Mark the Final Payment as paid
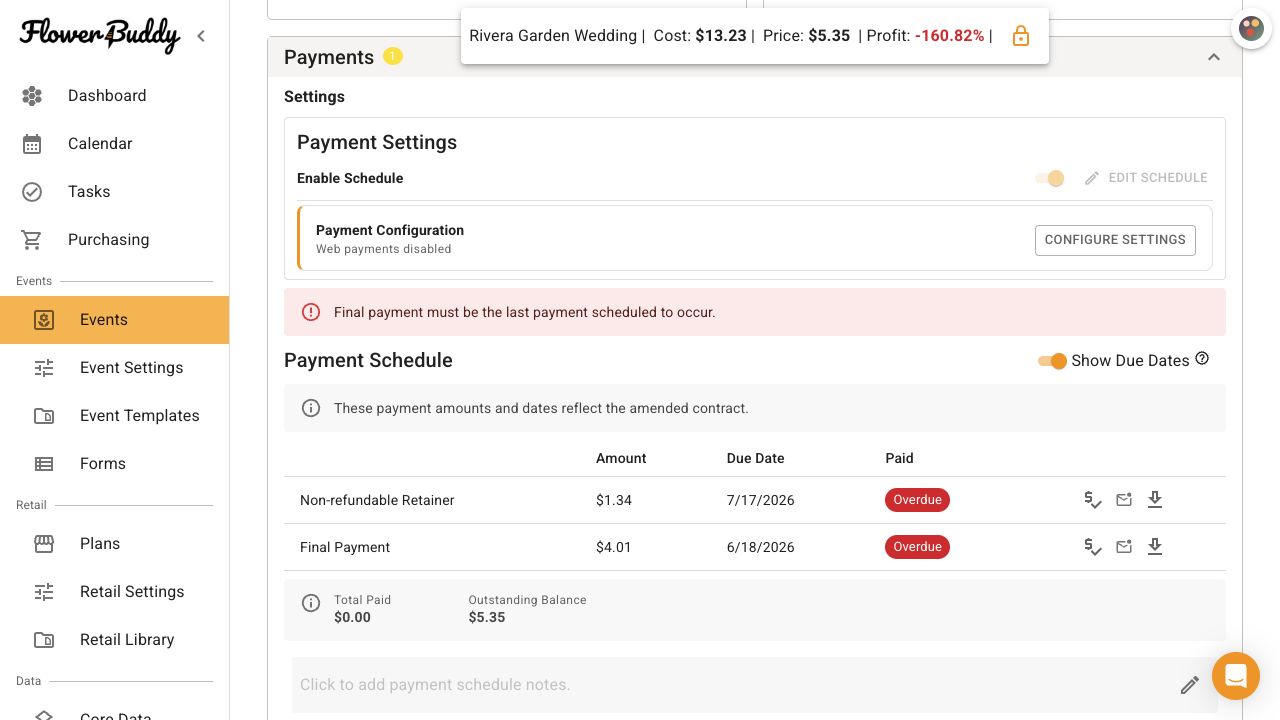 (1093, 547)
